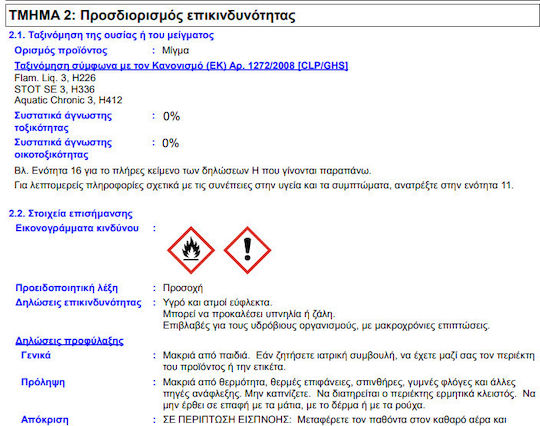The image size is (540, 426).
Task: Click the Πρόληψη precaution label
Action: 43,382
